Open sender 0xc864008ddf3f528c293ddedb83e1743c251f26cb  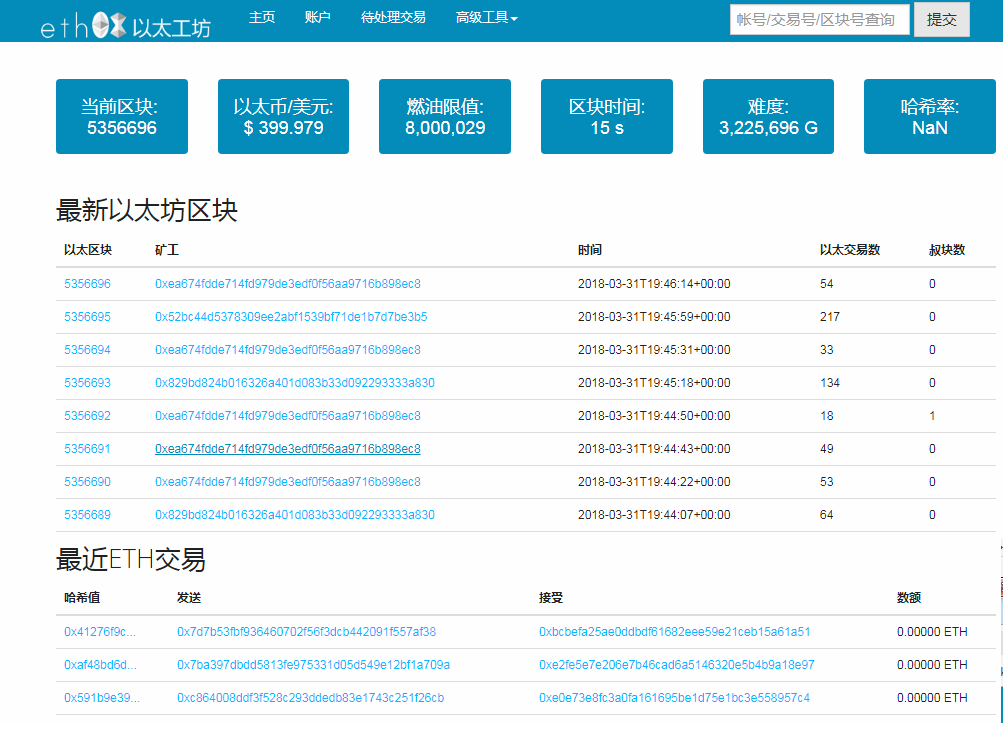coord(310,698)
